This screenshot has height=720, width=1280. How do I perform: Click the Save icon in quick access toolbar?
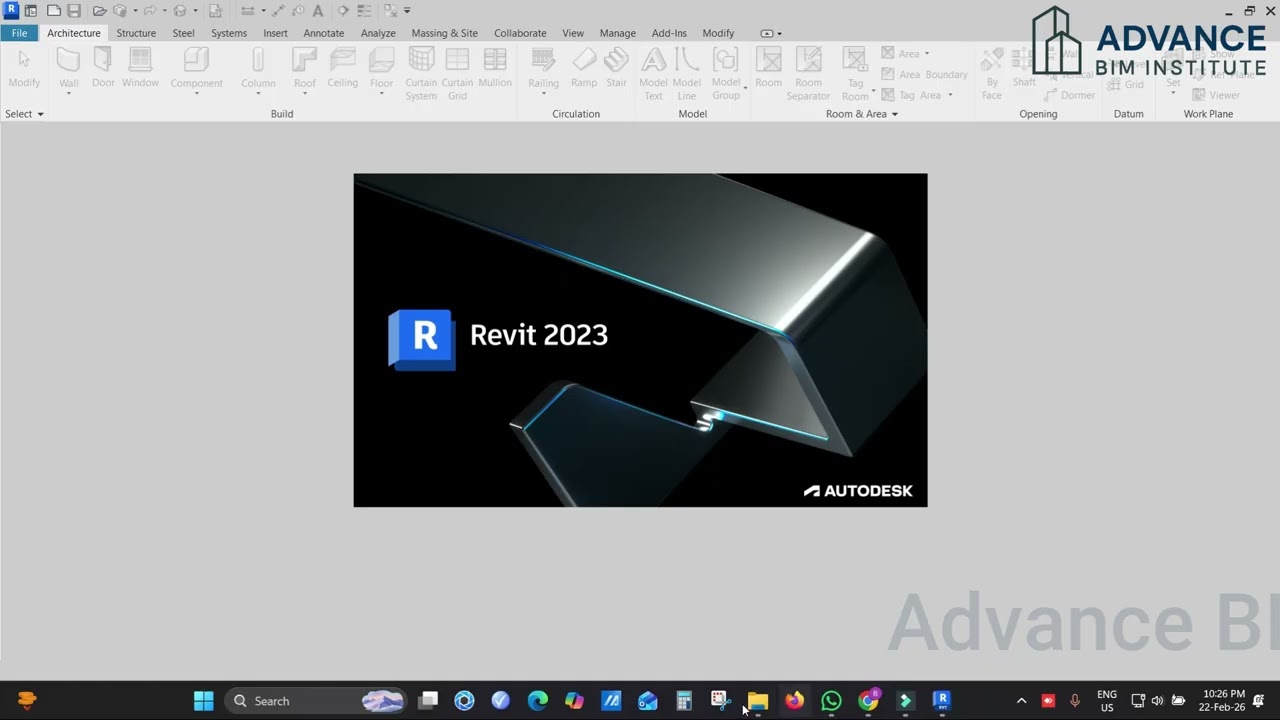tap(74, 11)
